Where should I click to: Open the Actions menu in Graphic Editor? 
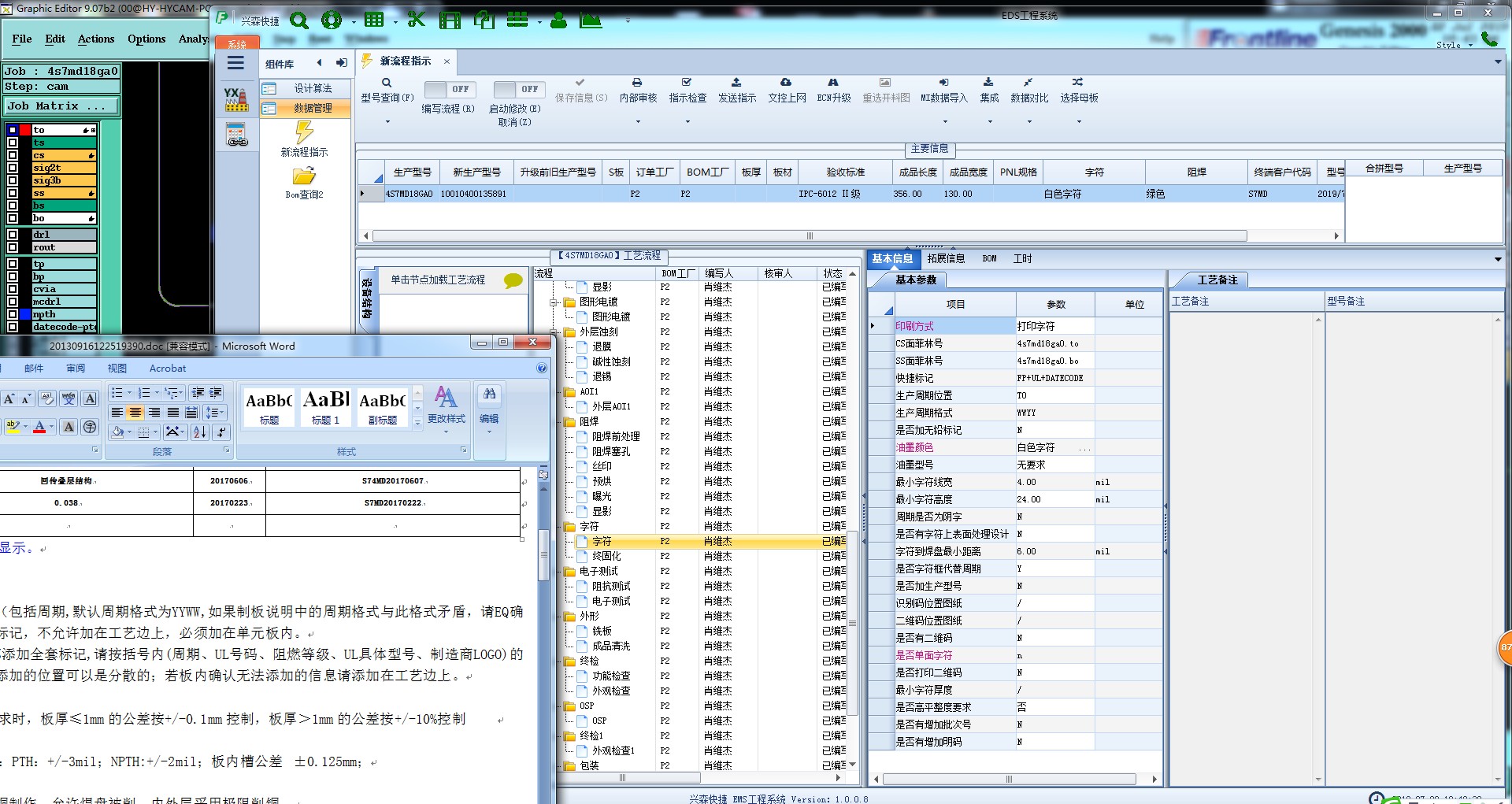(x=96, y=39)
